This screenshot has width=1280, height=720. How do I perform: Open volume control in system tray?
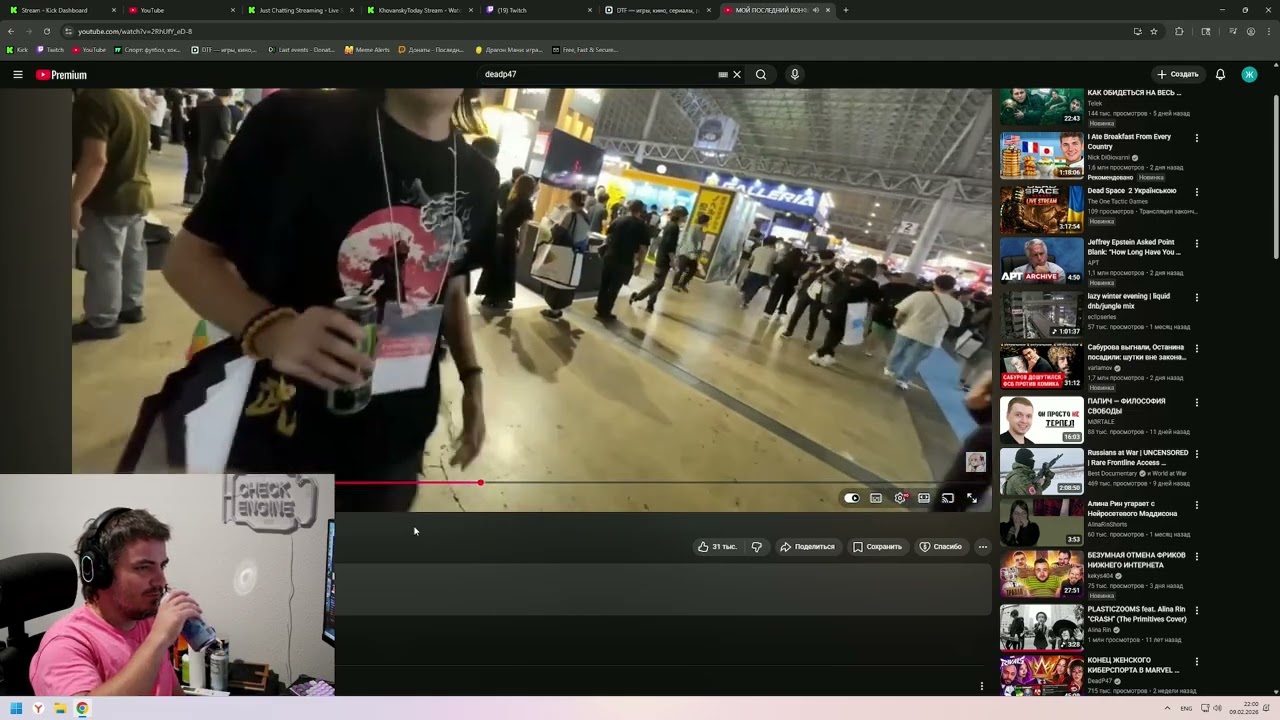(1217, 708)
